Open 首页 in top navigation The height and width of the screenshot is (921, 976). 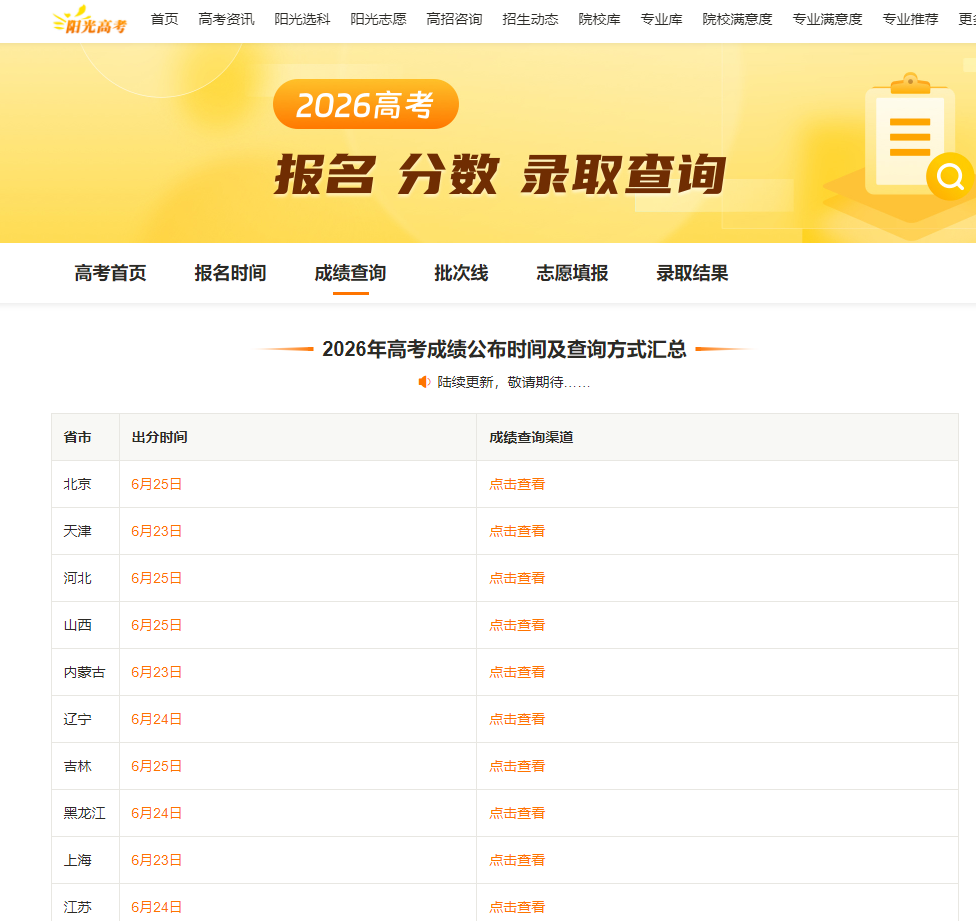click(164, 19)
